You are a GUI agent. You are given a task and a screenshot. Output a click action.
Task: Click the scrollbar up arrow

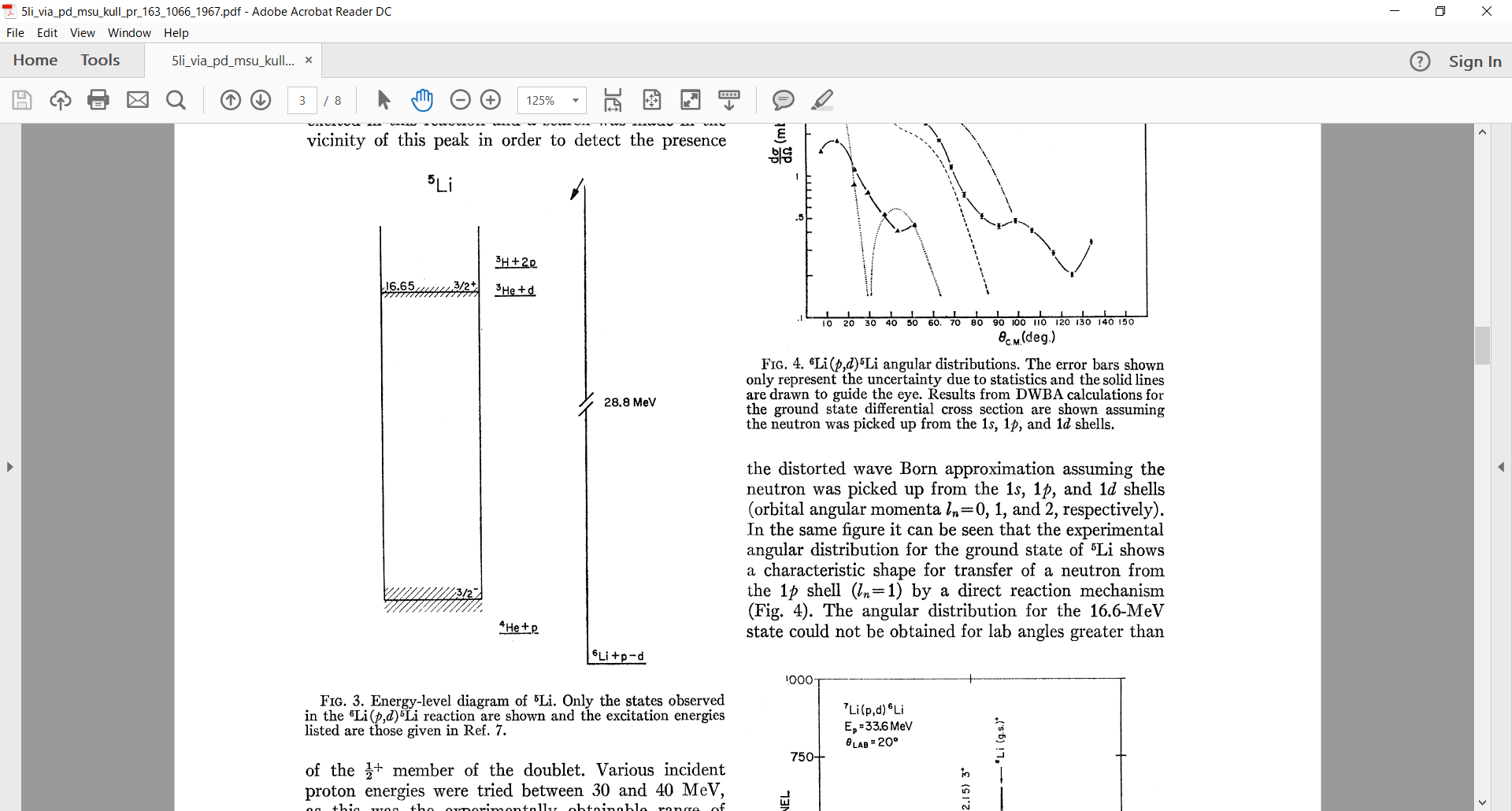click(x=1483, y=132)
